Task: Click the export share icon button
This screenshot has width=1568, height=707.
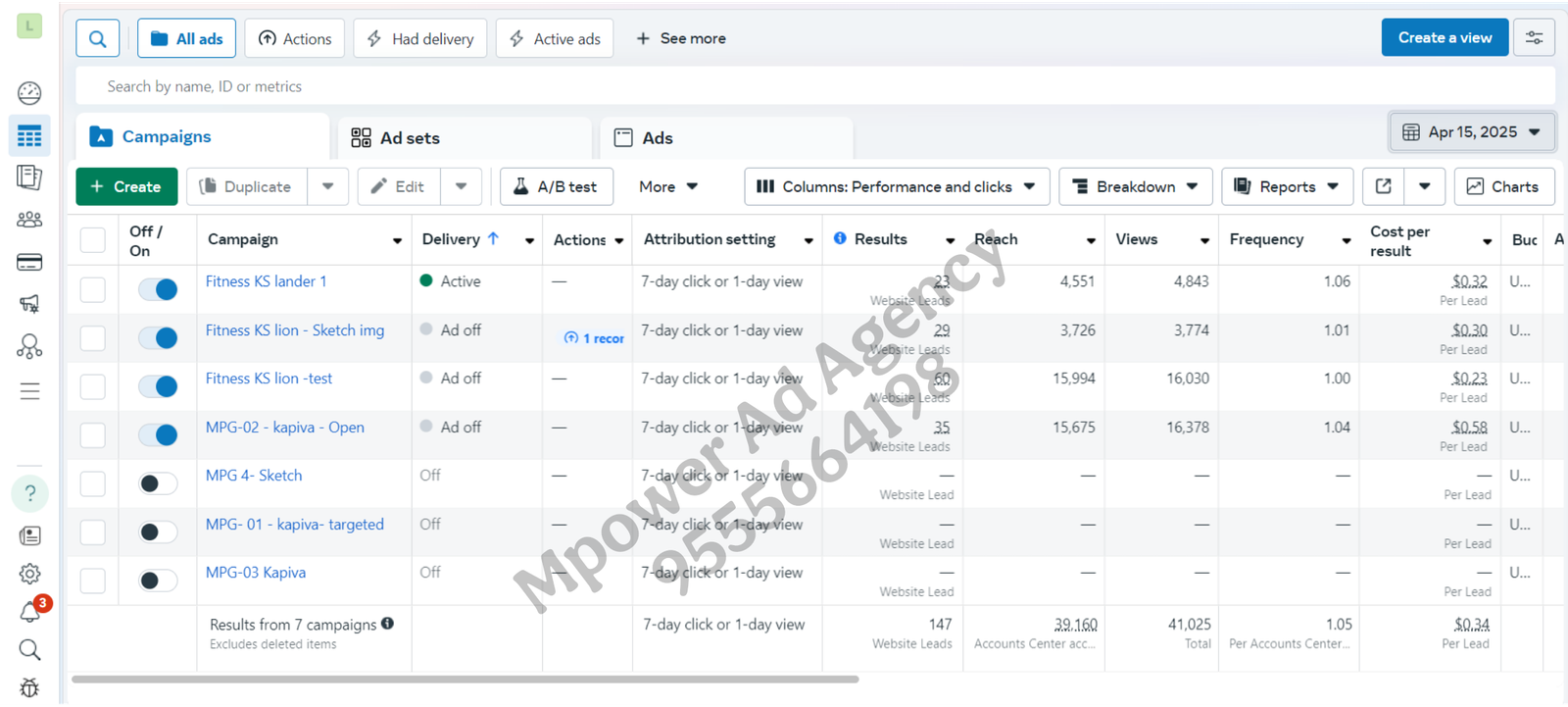Action: click(1384, 186)
